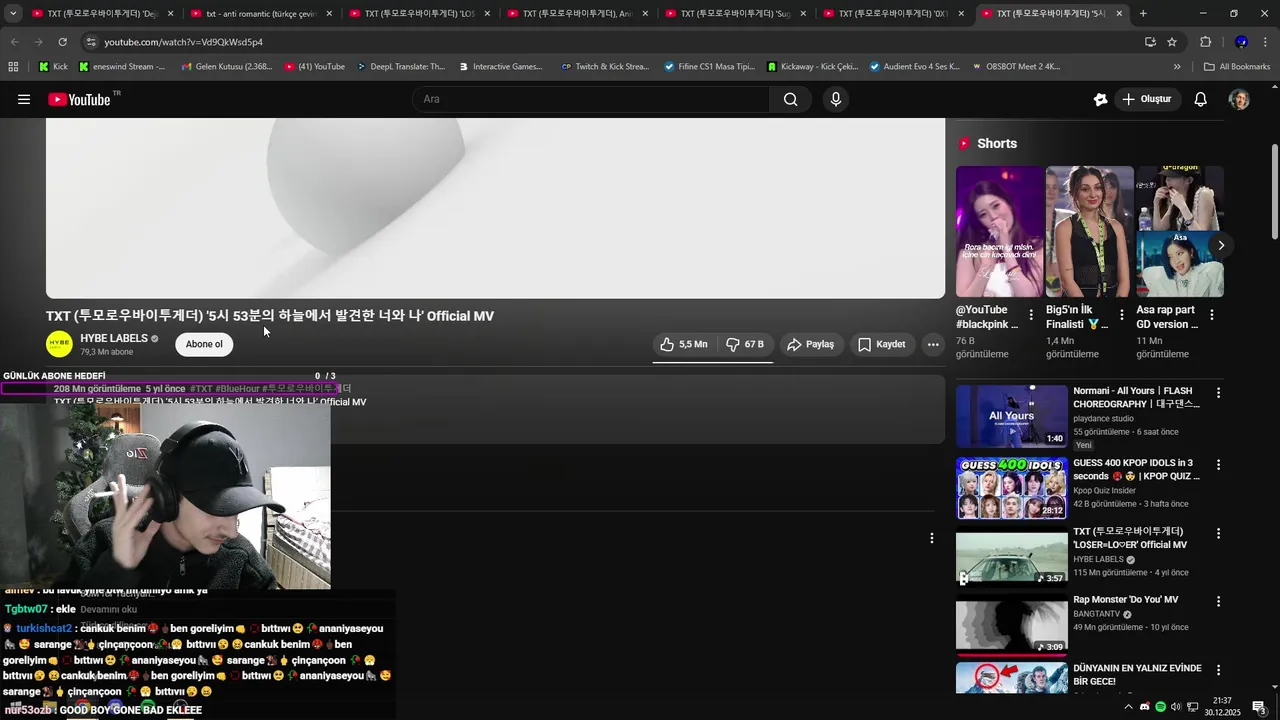Go back in browser history

pyautogui.click(x=14, y=42)
